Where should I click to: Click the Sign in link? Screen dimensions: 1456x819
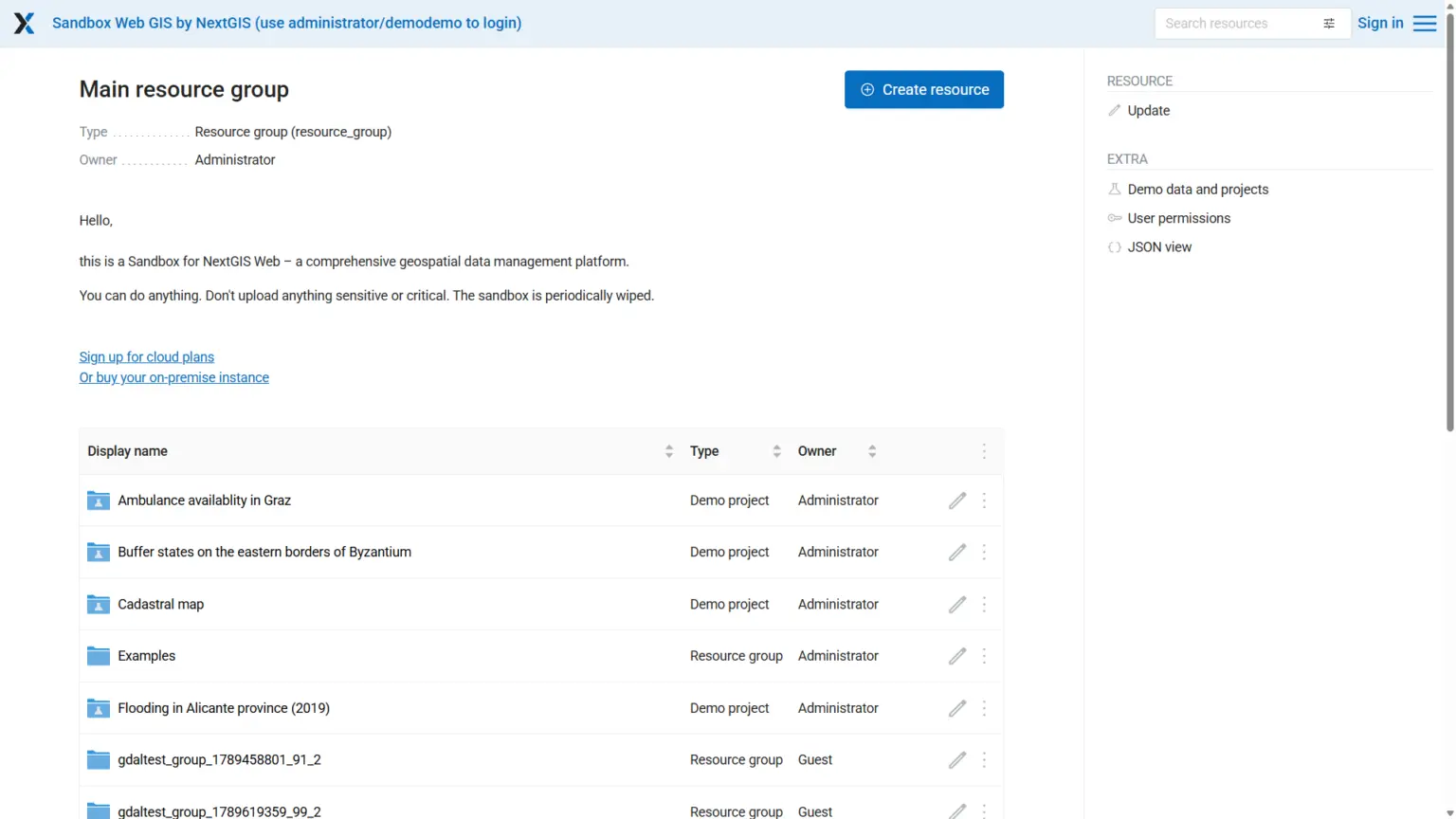[1380, 23]
